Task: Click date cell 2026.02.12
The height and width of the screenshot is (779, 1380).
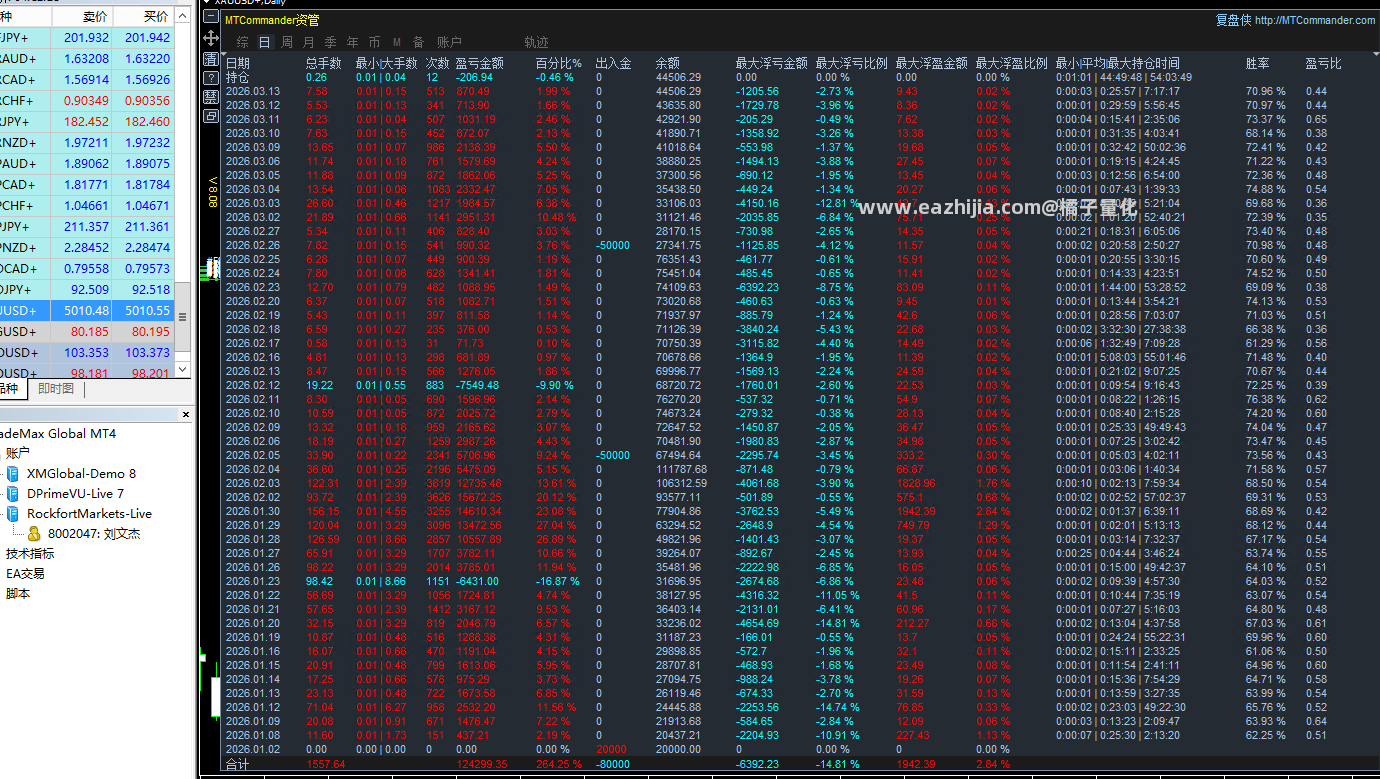Action: click(x=253, y=385)
